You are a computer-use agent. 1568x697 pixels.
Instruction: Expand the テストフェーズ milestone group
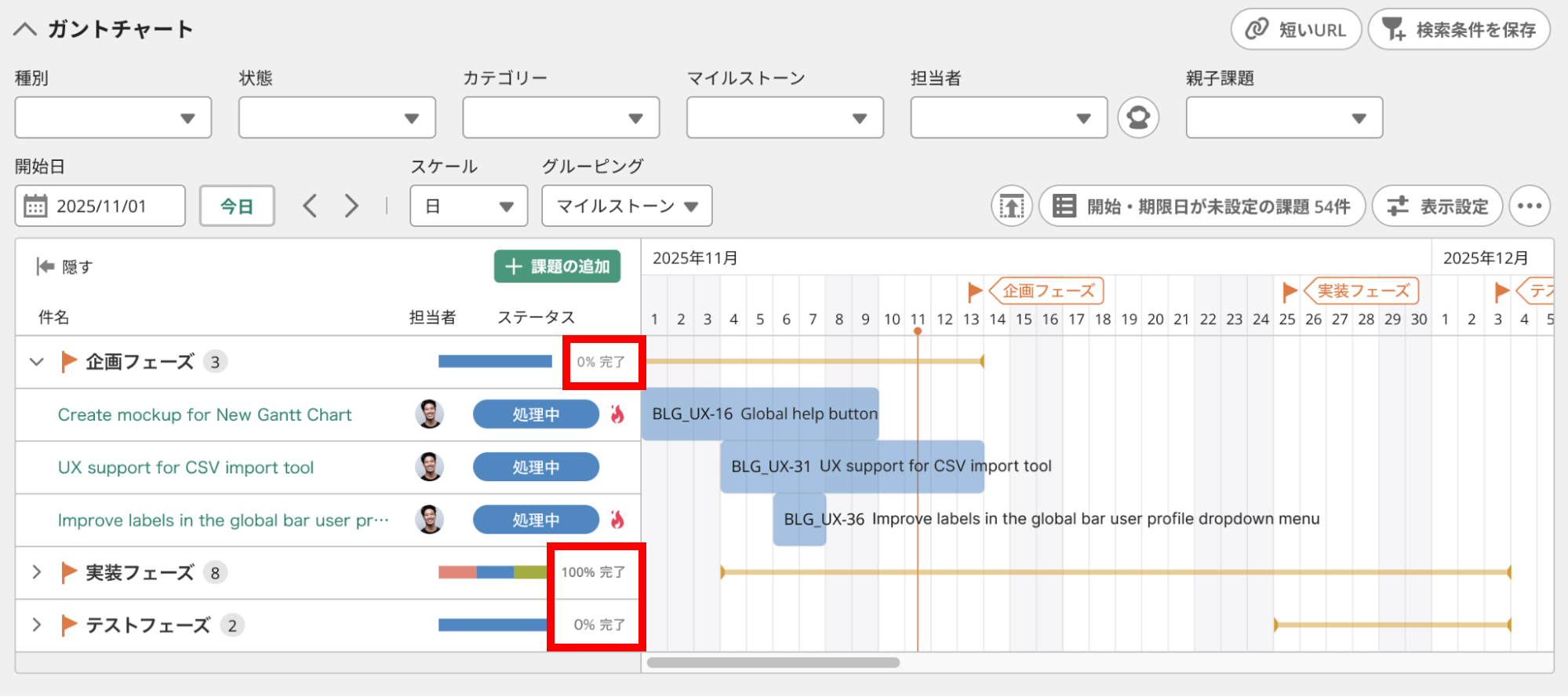[36, 625]
